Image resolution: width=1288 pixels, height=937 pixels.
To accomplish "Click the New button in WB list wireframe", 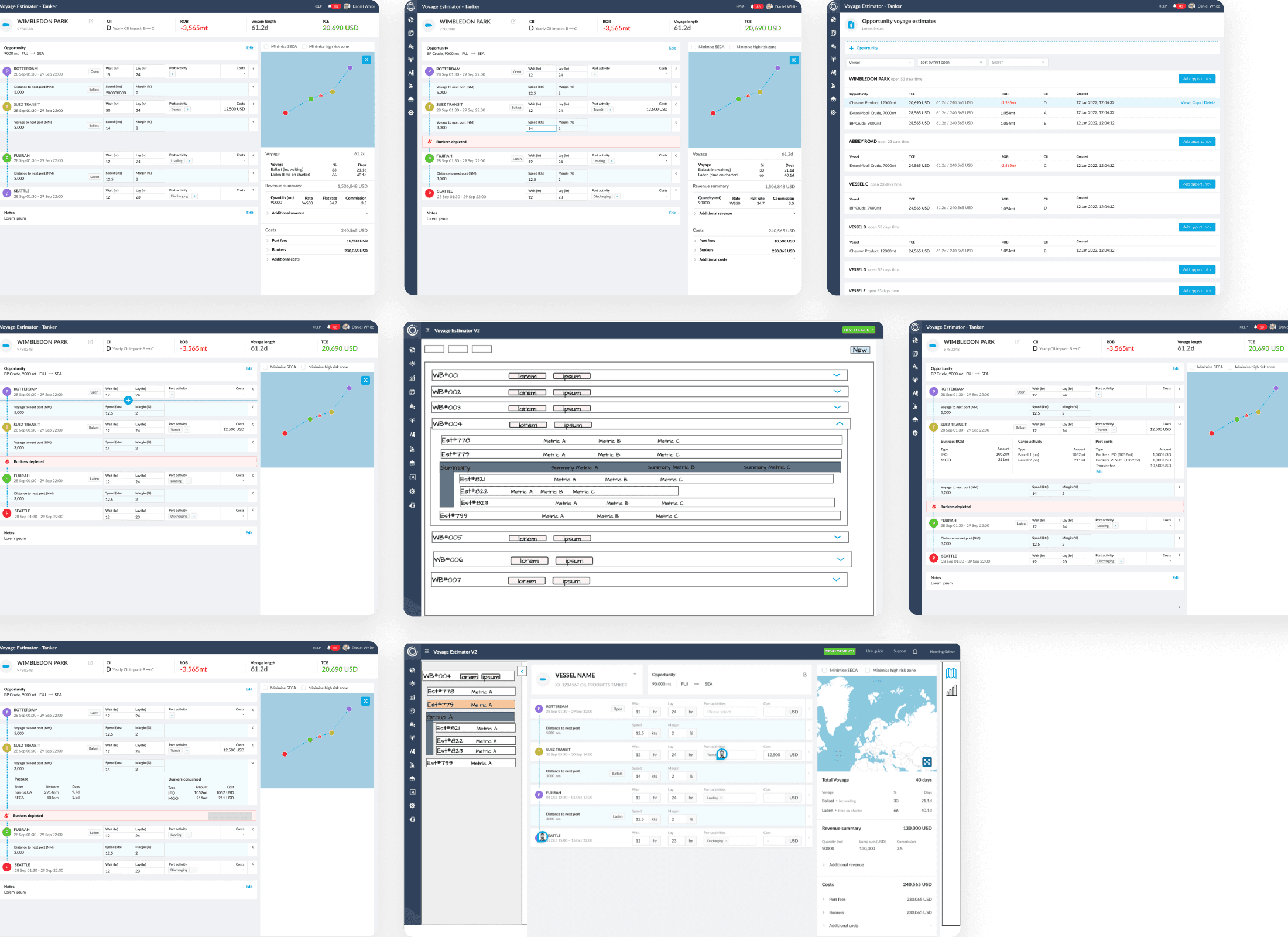I will (x=860, y=350).
